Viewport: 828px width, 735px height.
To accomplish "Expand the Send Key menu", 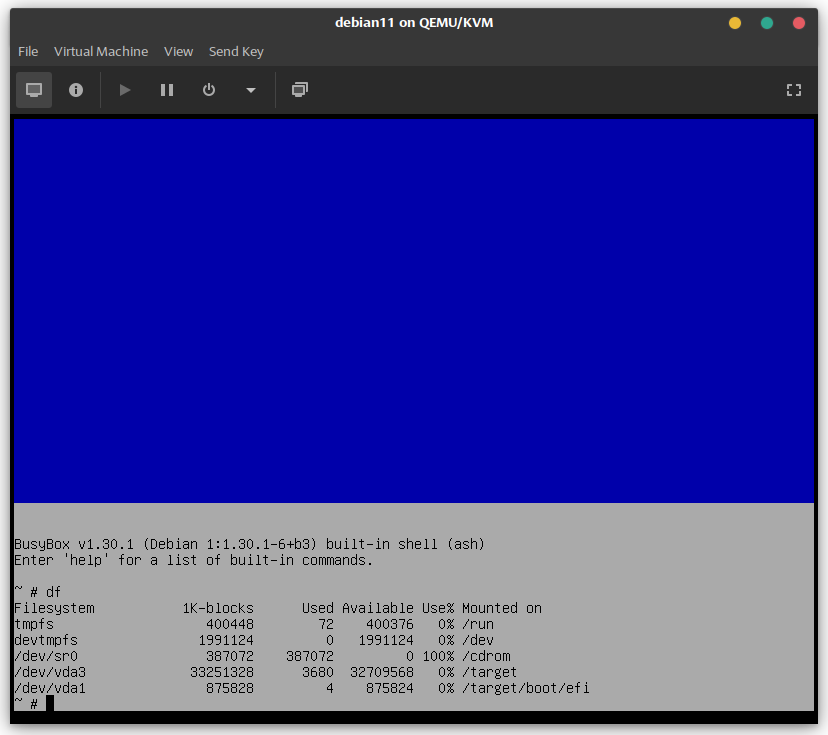I will tap(236, 51).
